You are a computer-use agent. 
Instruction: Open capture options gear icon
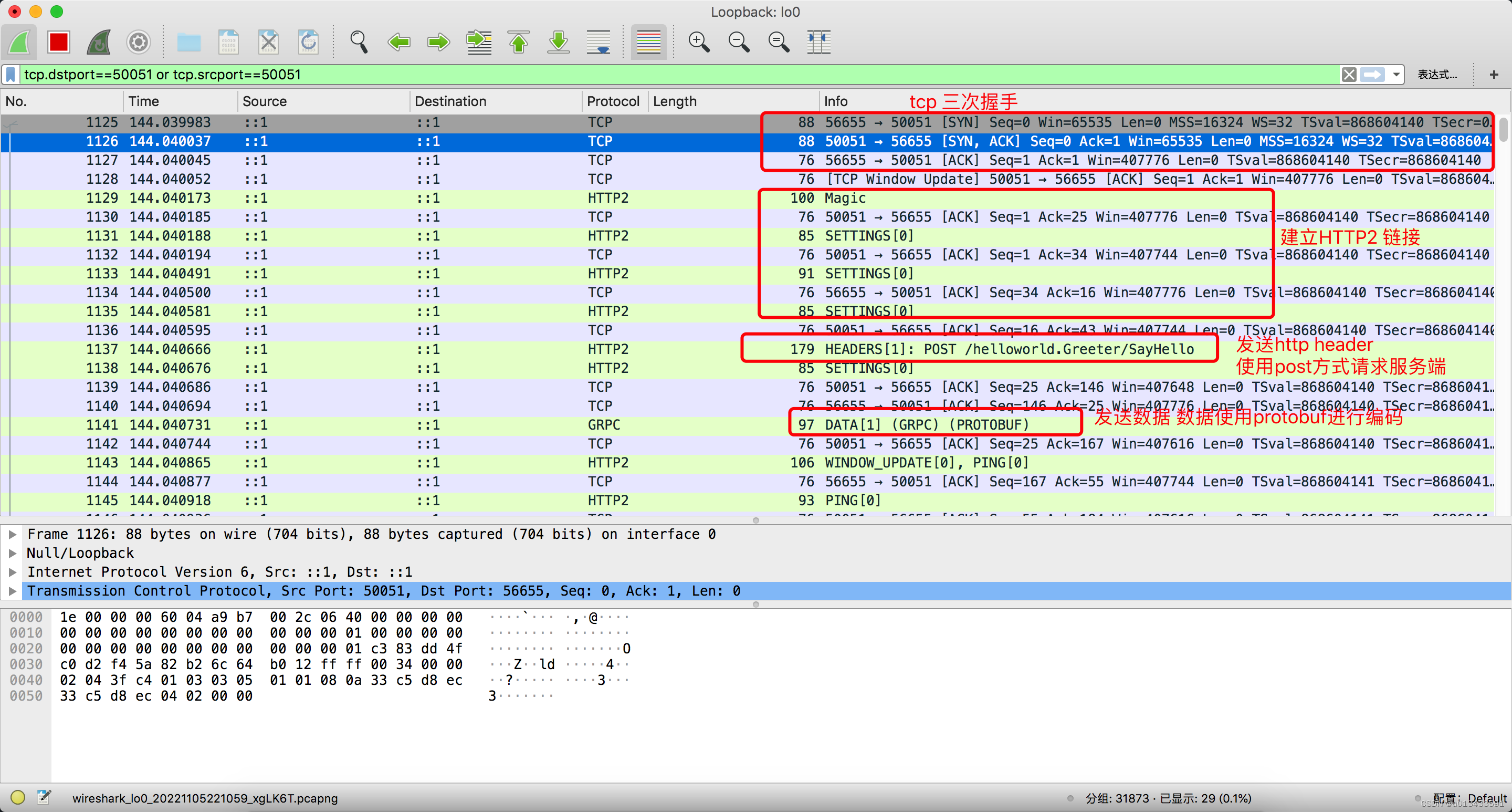(139, 42)
